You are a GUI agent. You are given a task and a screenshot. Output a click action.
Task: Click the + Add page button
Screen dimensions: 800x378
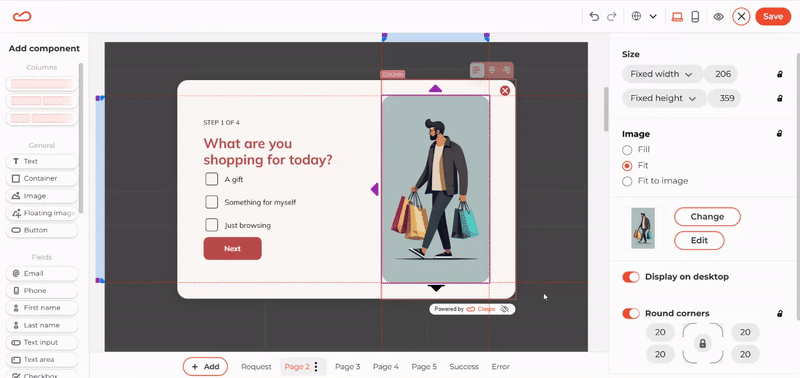tap(205, 366)
